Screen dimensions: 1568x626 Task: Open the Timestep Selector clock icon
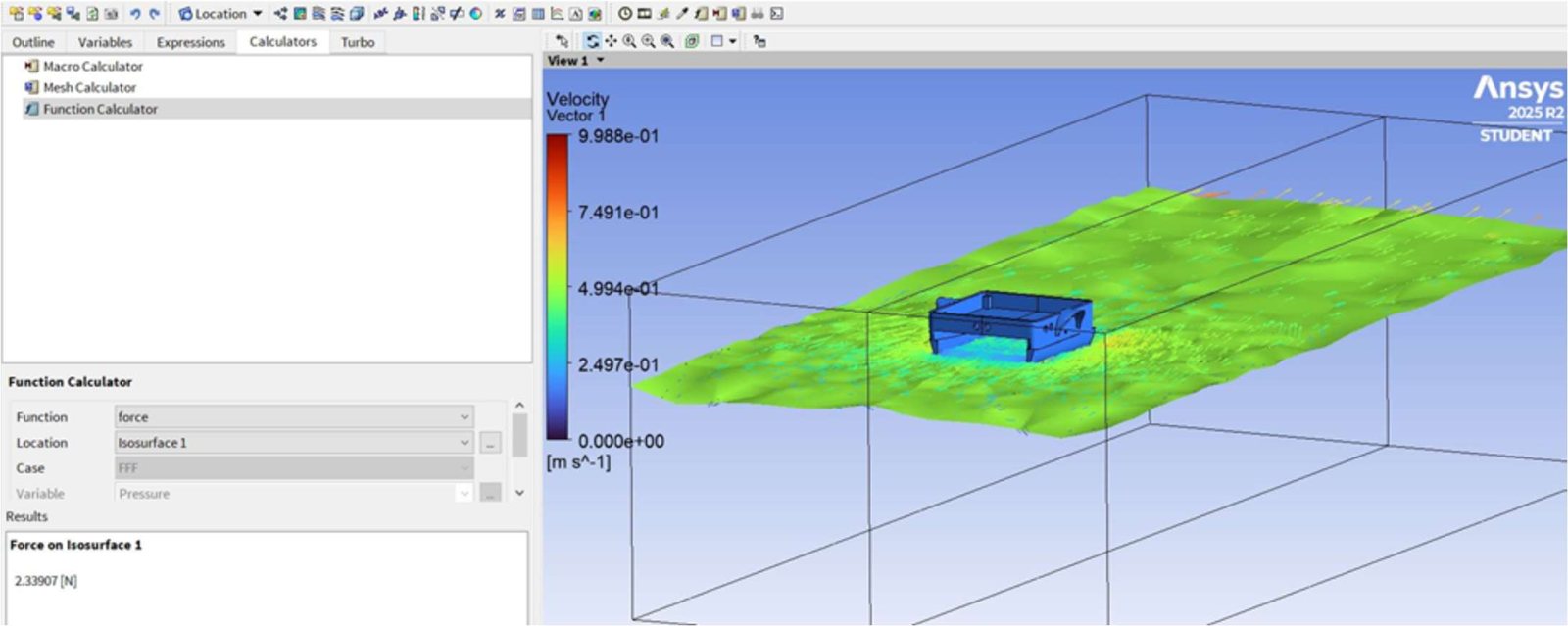point(624,14)
